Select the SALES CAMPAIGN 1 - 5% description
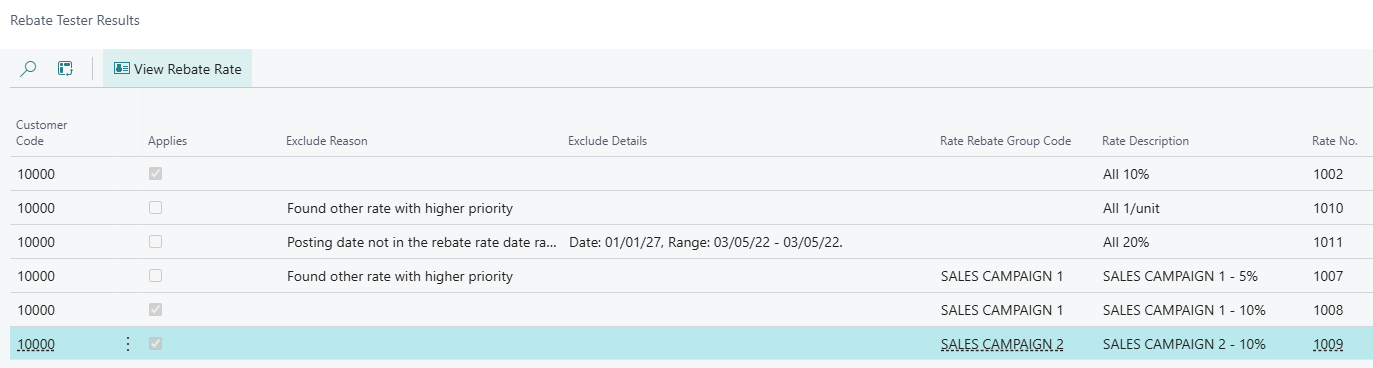This screenshot has height=368, width=1373. point(1181,276)
